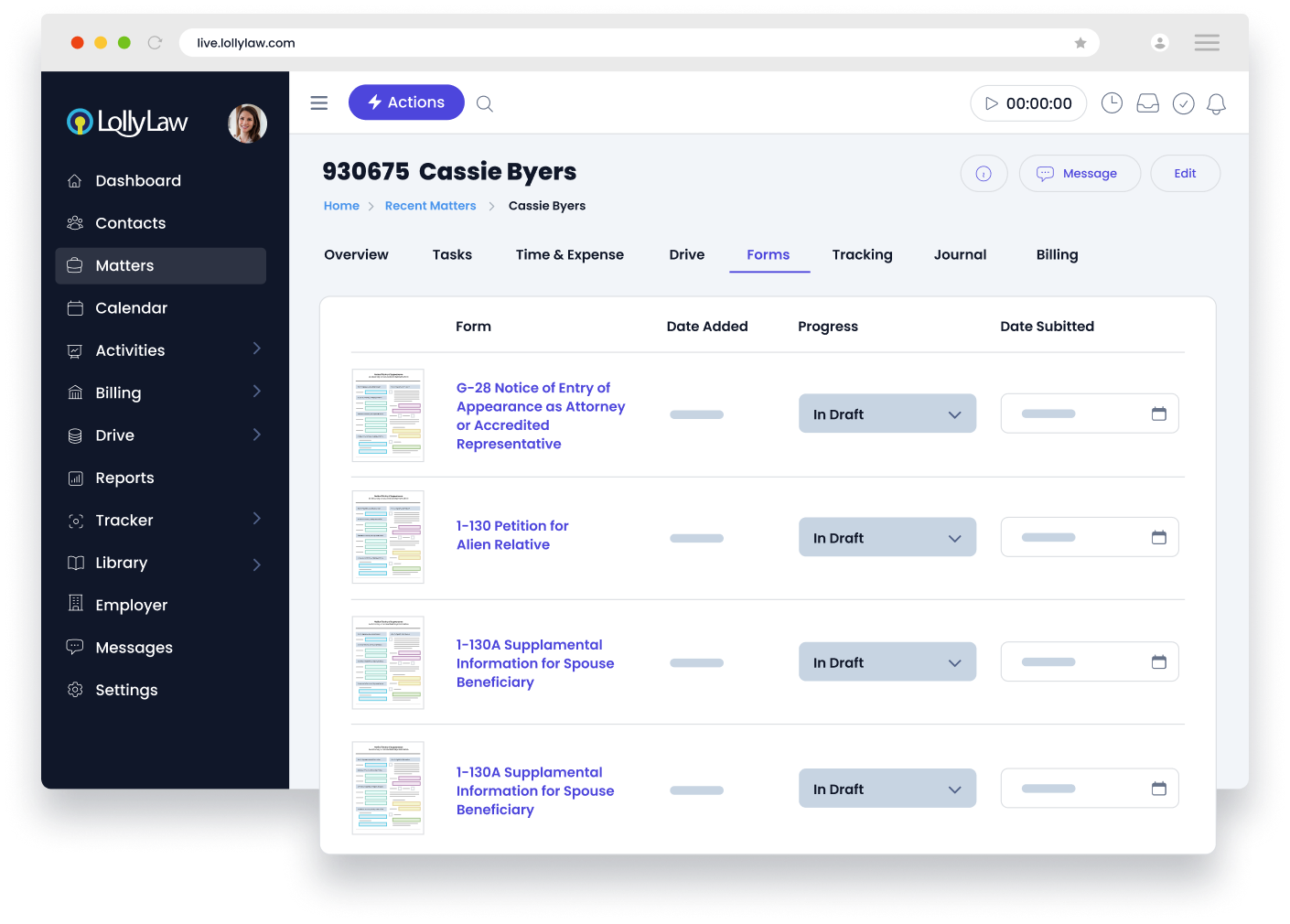Expand the Activities sidebar submenu

256,349
